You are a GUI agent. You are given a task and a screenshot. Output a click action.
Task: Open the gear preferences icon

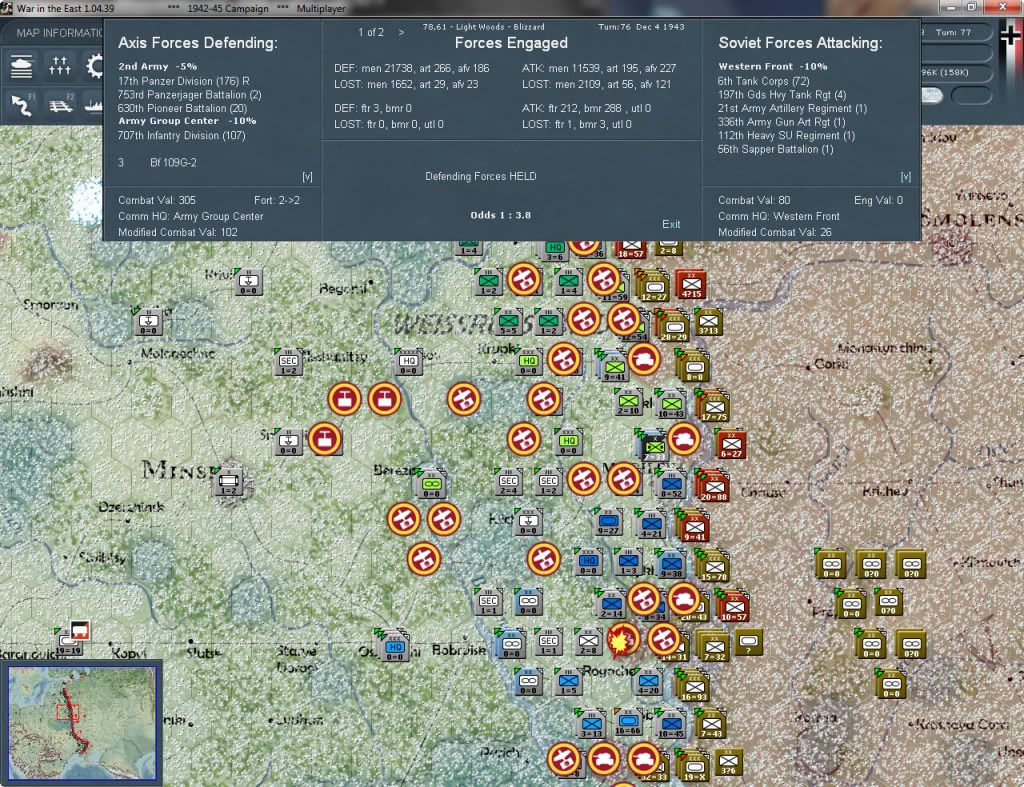(95, 66)
